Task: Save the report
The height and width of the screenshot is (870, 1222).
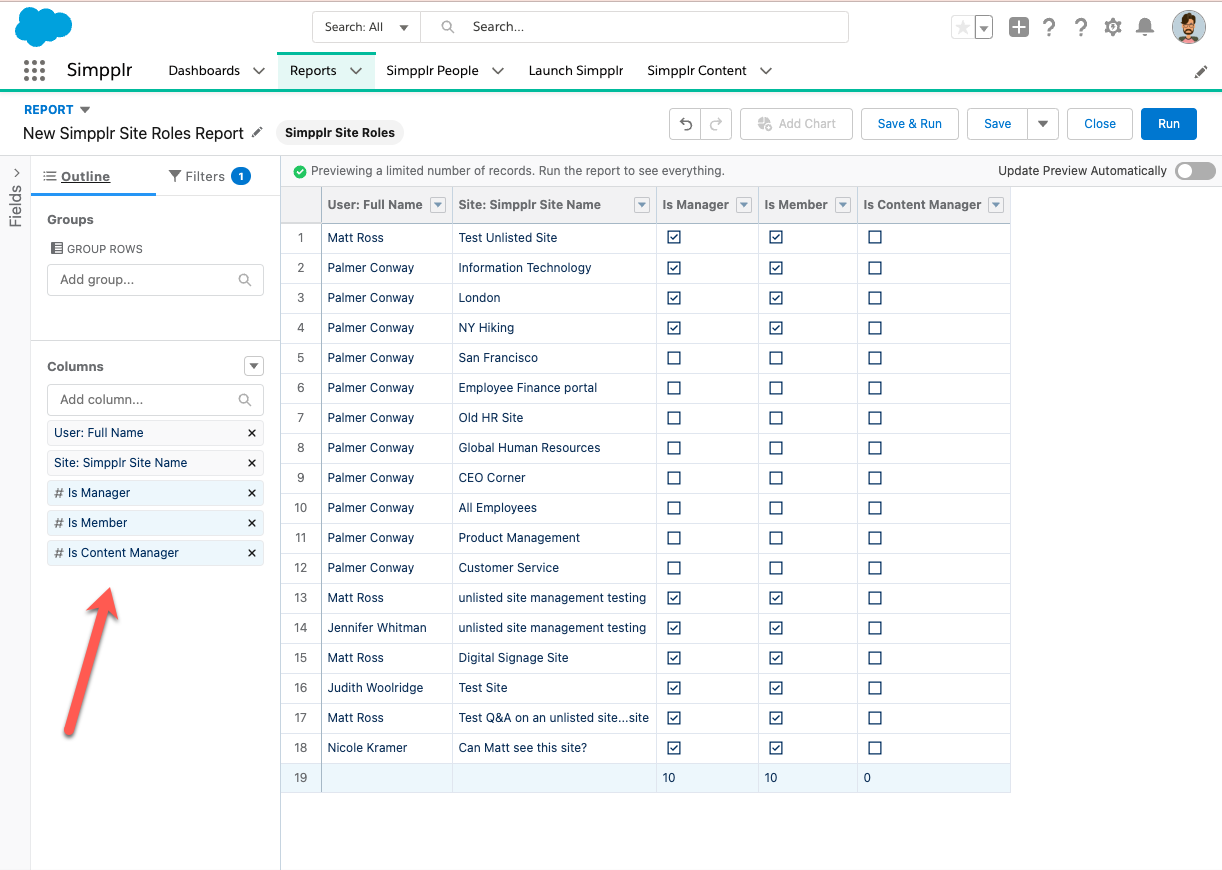Action: pos(998,124)
